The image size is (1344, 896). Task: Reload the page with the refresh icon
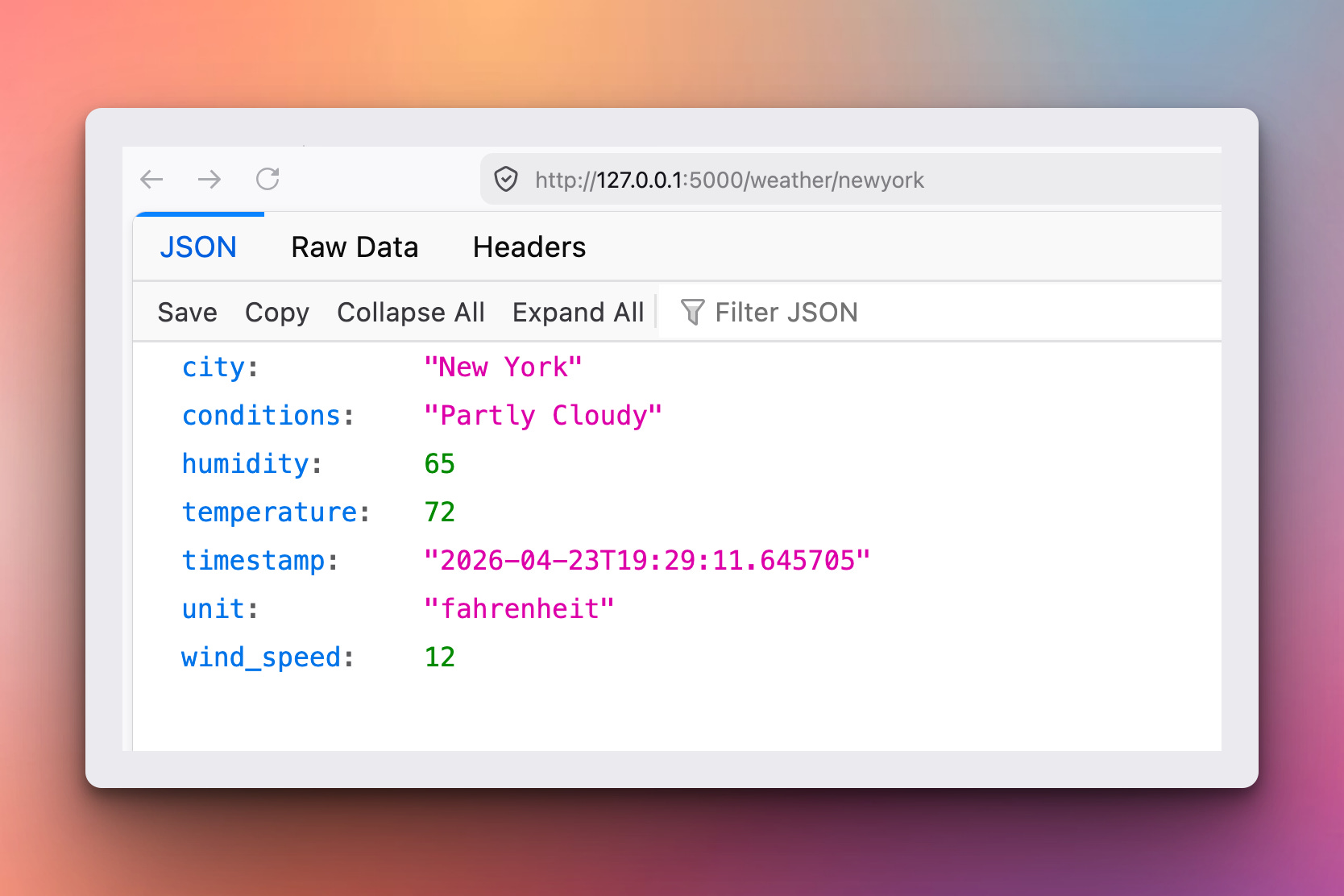268,179
